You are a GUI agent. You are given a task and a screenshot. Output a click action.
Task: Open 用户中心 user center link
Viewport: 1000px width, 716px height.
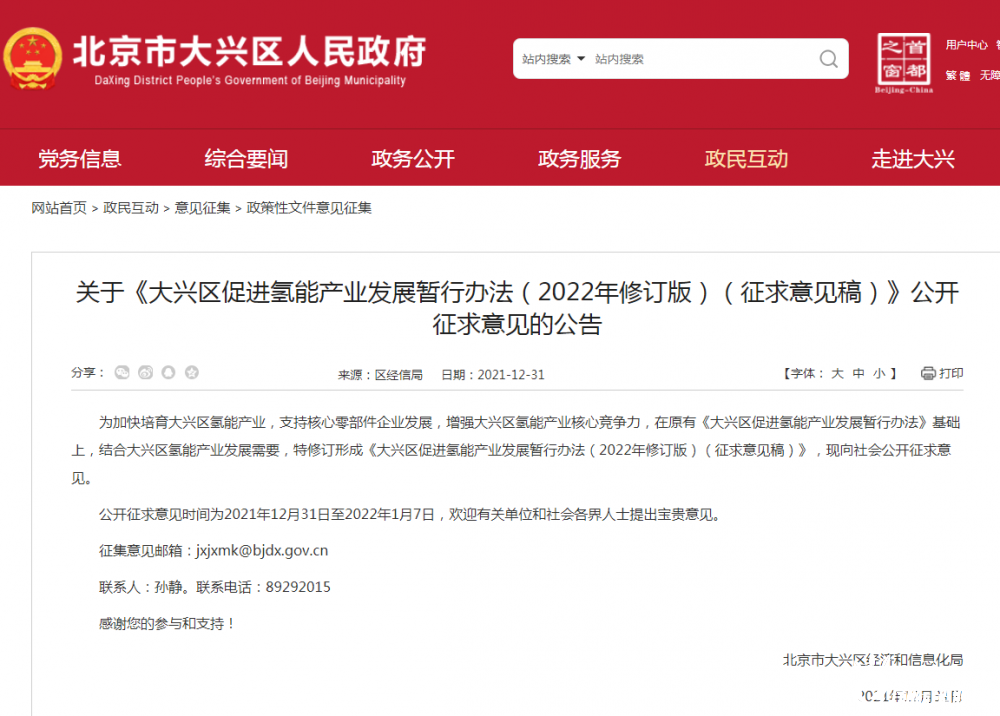click(x=966, y=45)
